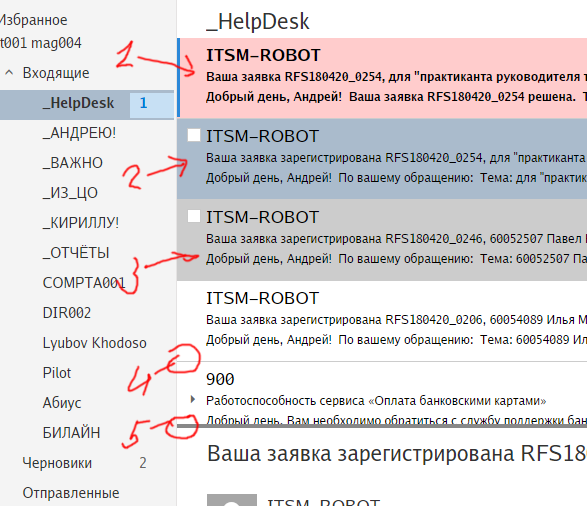Open the Отправленные sent folder
The image size is (587, 506).
[x=71, y=493]
